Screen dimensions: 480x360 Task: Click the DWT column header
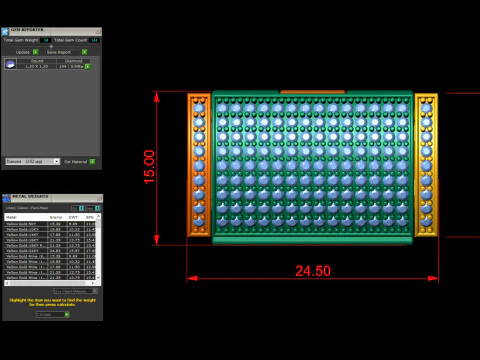click(x=73, y=217)
